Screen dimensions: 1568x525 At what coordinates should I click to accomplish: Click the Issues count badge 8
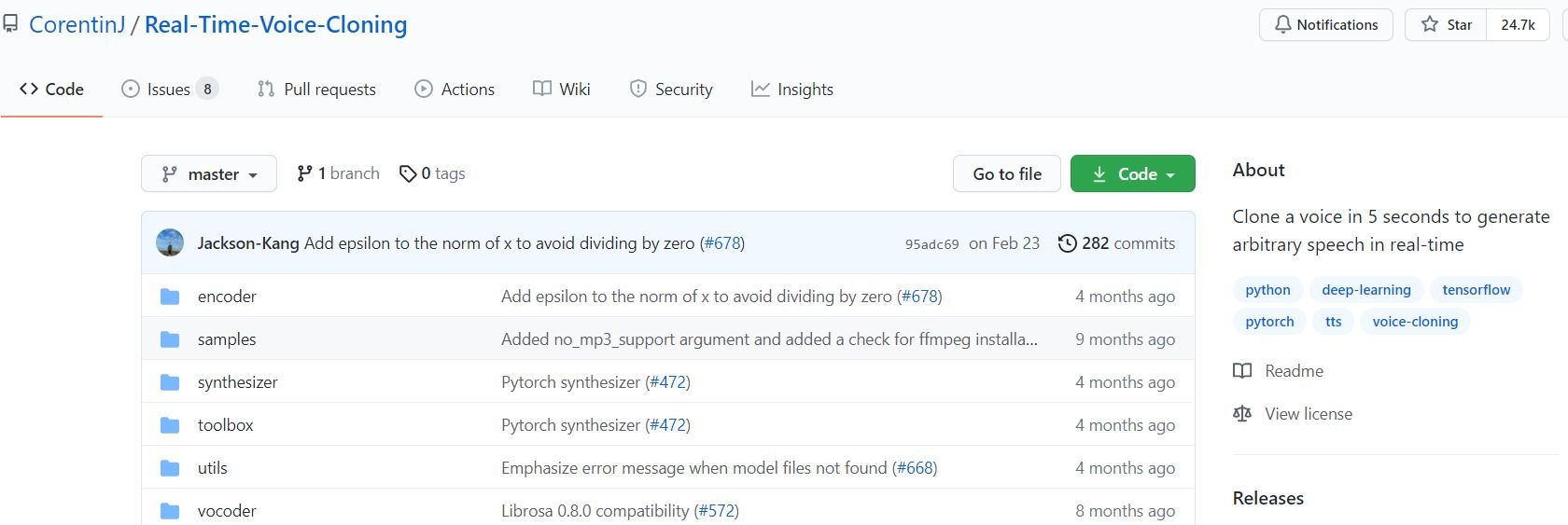click(x=207, y=89)
